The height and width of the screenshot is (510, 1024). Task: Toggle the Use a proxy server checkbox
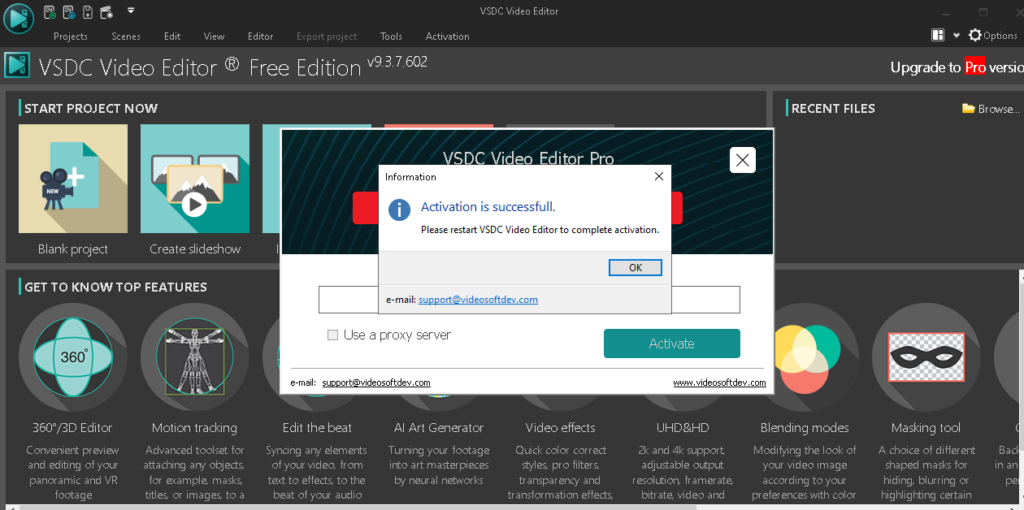(332, 335)
